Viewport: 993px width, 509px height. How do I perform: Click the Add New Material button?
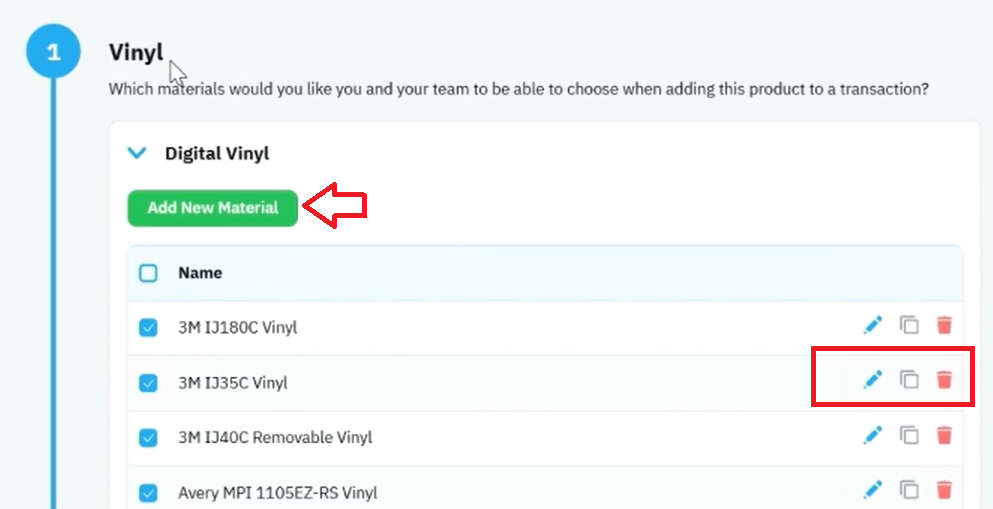[x=213, y=208]
